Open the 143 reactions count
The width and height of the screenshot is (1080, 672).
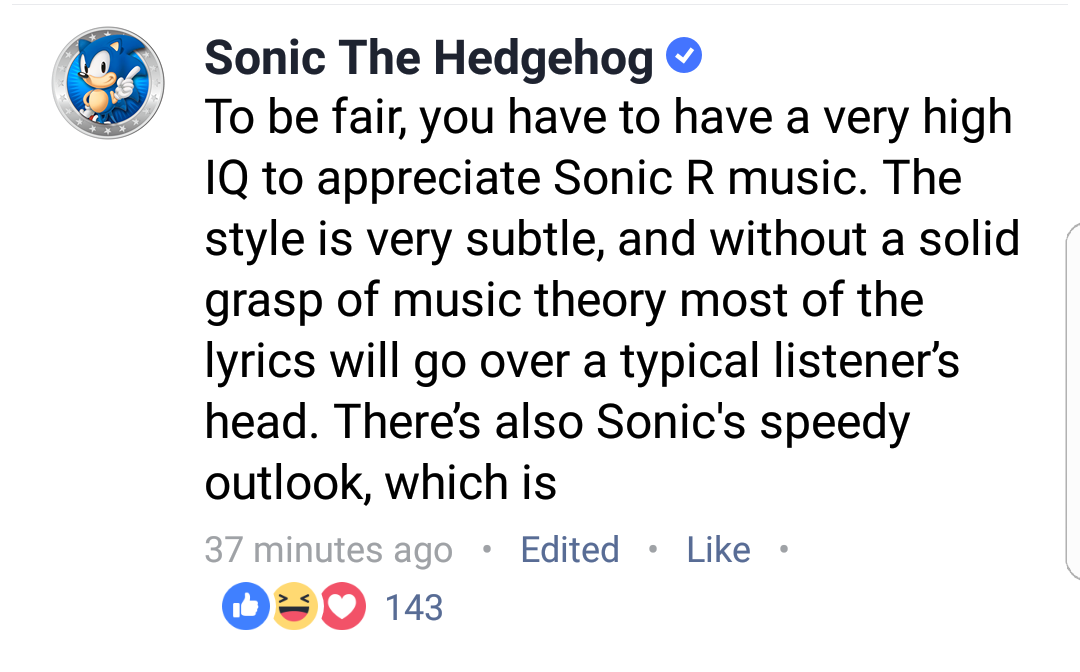[413, 607]
